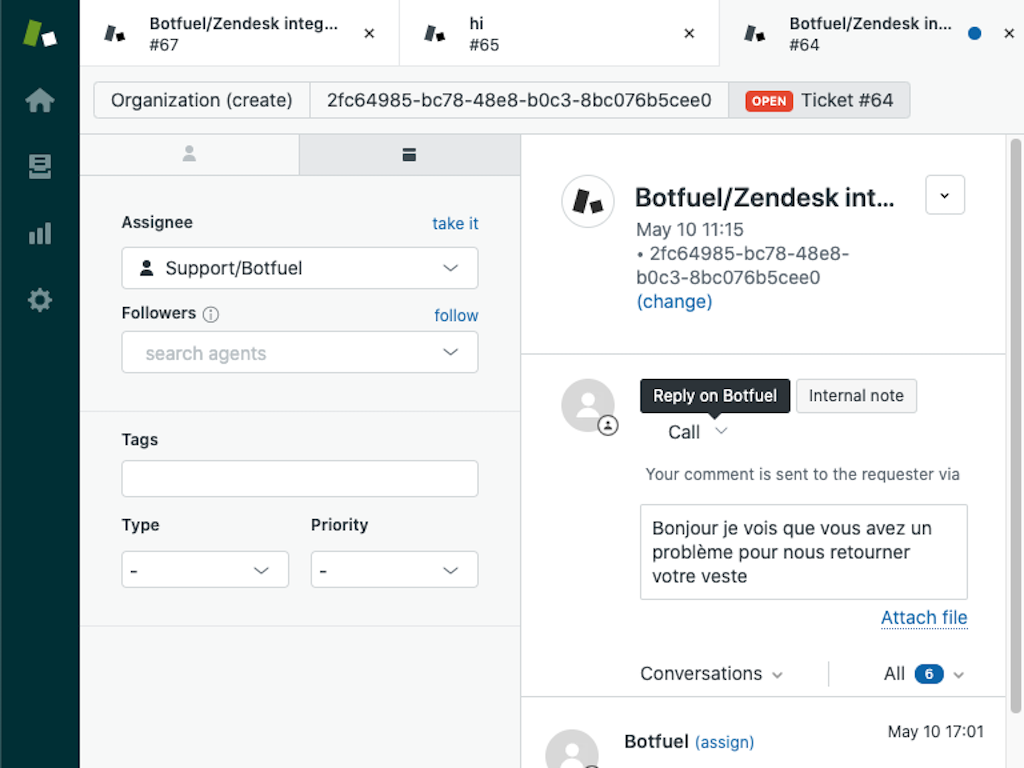Click the Zendesk logo icon
Viewport: 1024px width, 768px height.
(x=39, y=33)
